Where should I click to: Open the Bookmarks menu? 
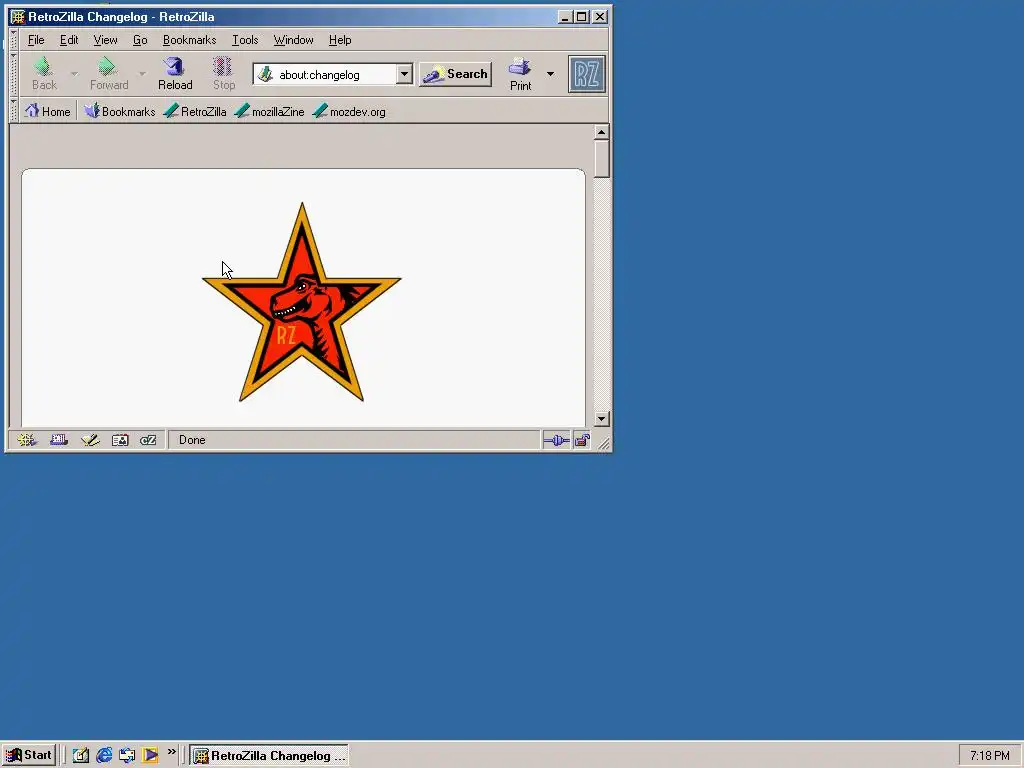tap(189, 40)
